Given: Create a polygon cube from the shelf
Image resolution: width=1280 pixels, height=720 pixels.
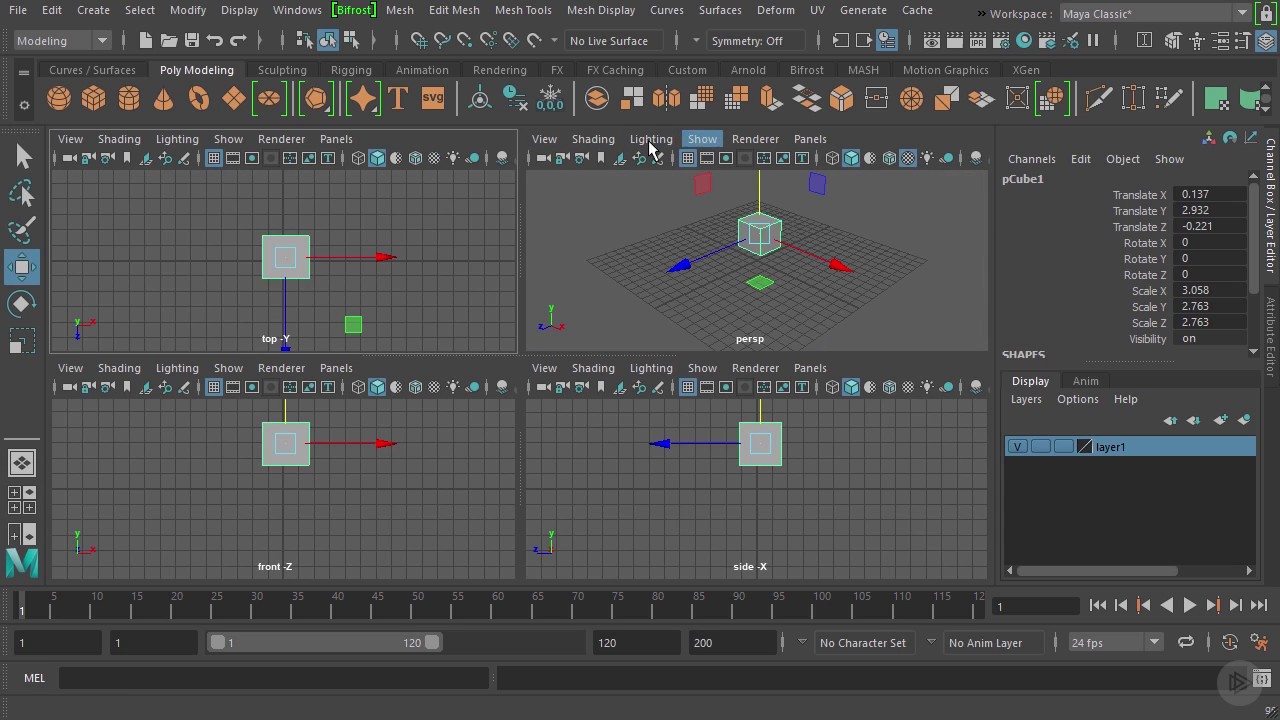Looking at the screenshot, I should (x=93, y=98).
